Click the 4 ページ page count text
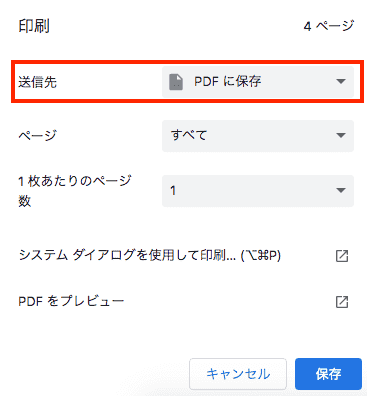Viewport: 367px width, 396px height. pos(329,26)
